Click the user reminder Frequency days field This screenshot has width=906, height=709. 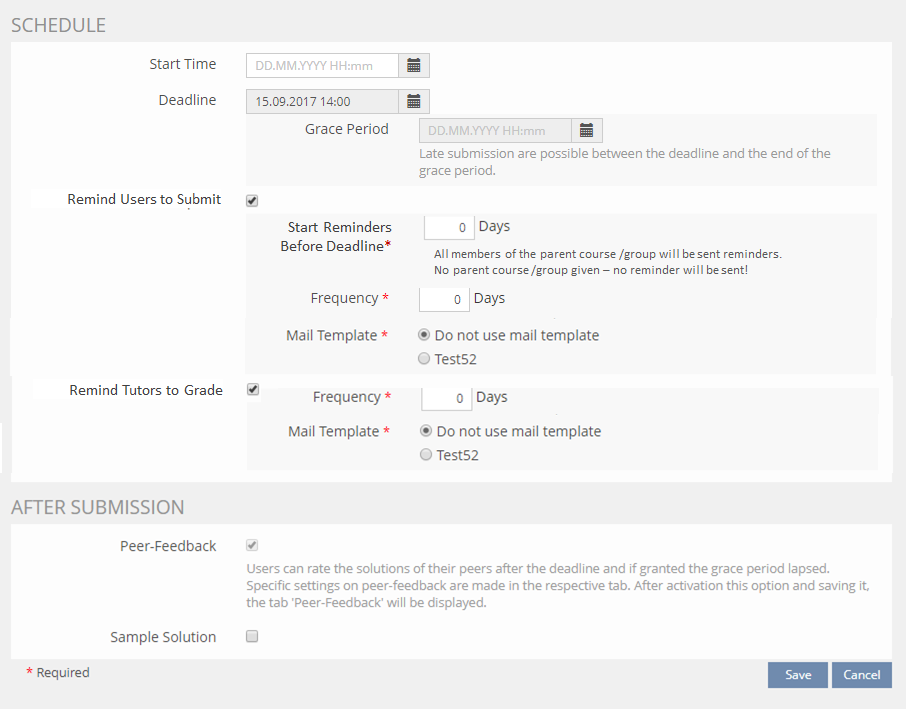pyautogui.click(x=444, y=299)
